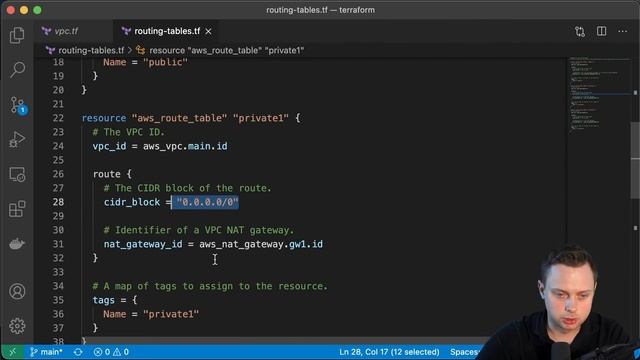Split the editor right

click(x=601, y=31)
